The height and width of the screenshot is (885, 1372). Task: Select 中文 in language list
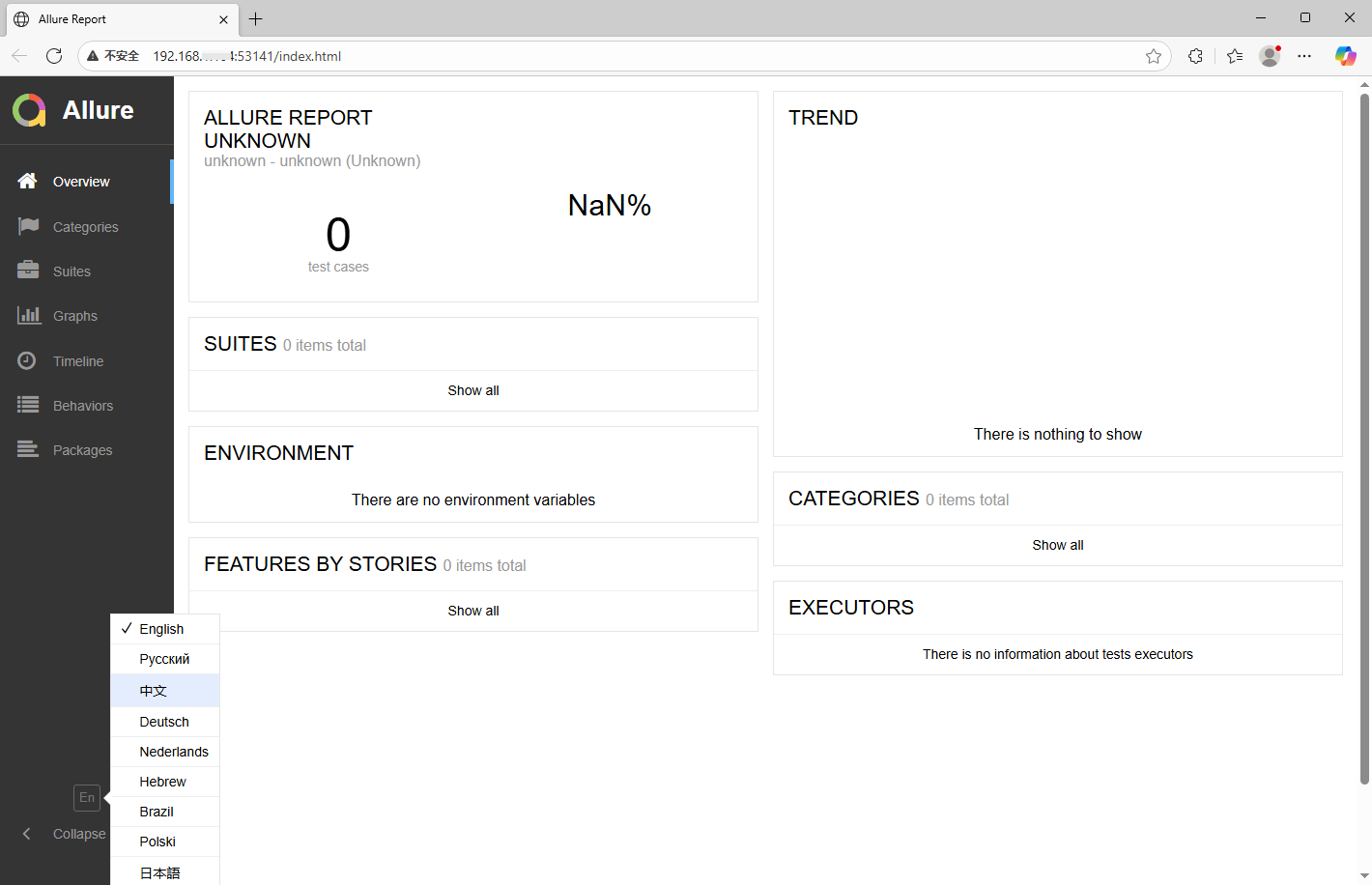click(x=165, y=691)
